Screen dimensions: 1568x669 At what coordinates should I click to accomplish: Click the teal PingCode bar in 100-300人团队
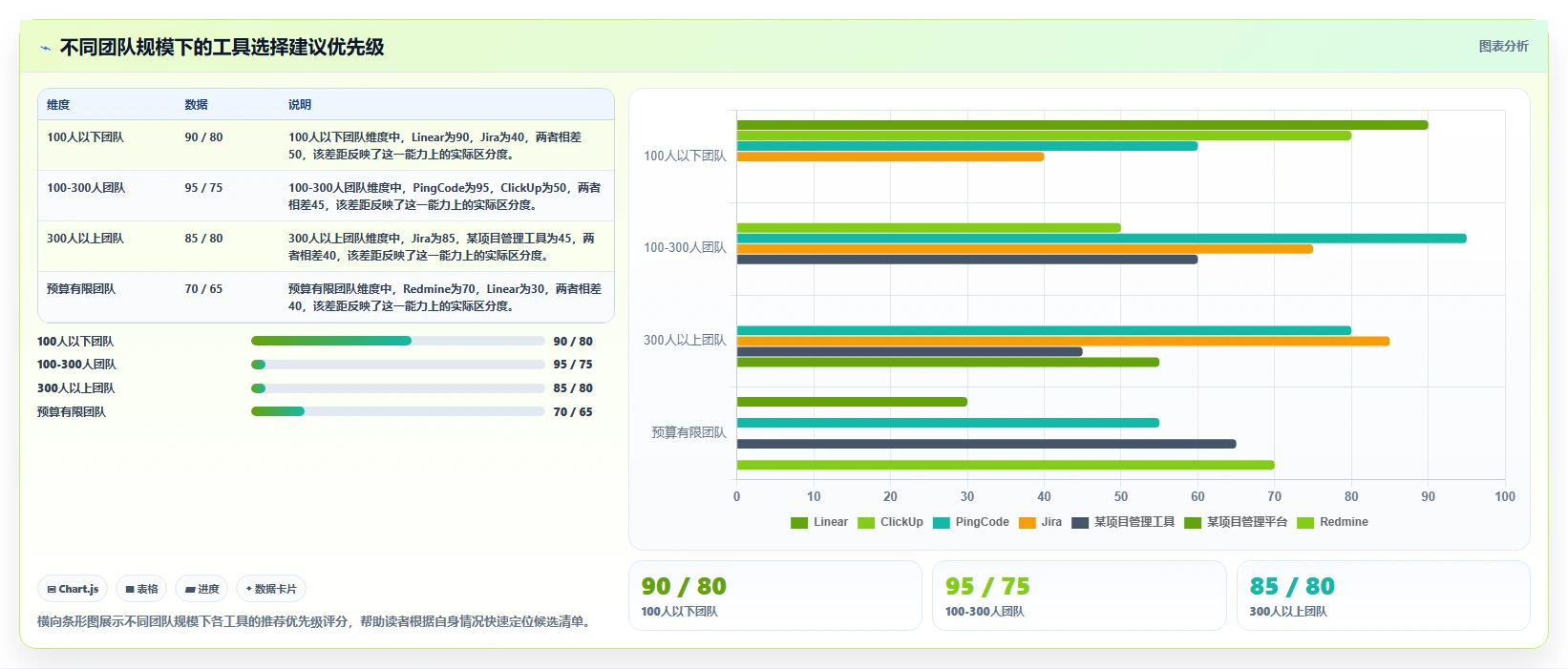tap(1101, 239)
